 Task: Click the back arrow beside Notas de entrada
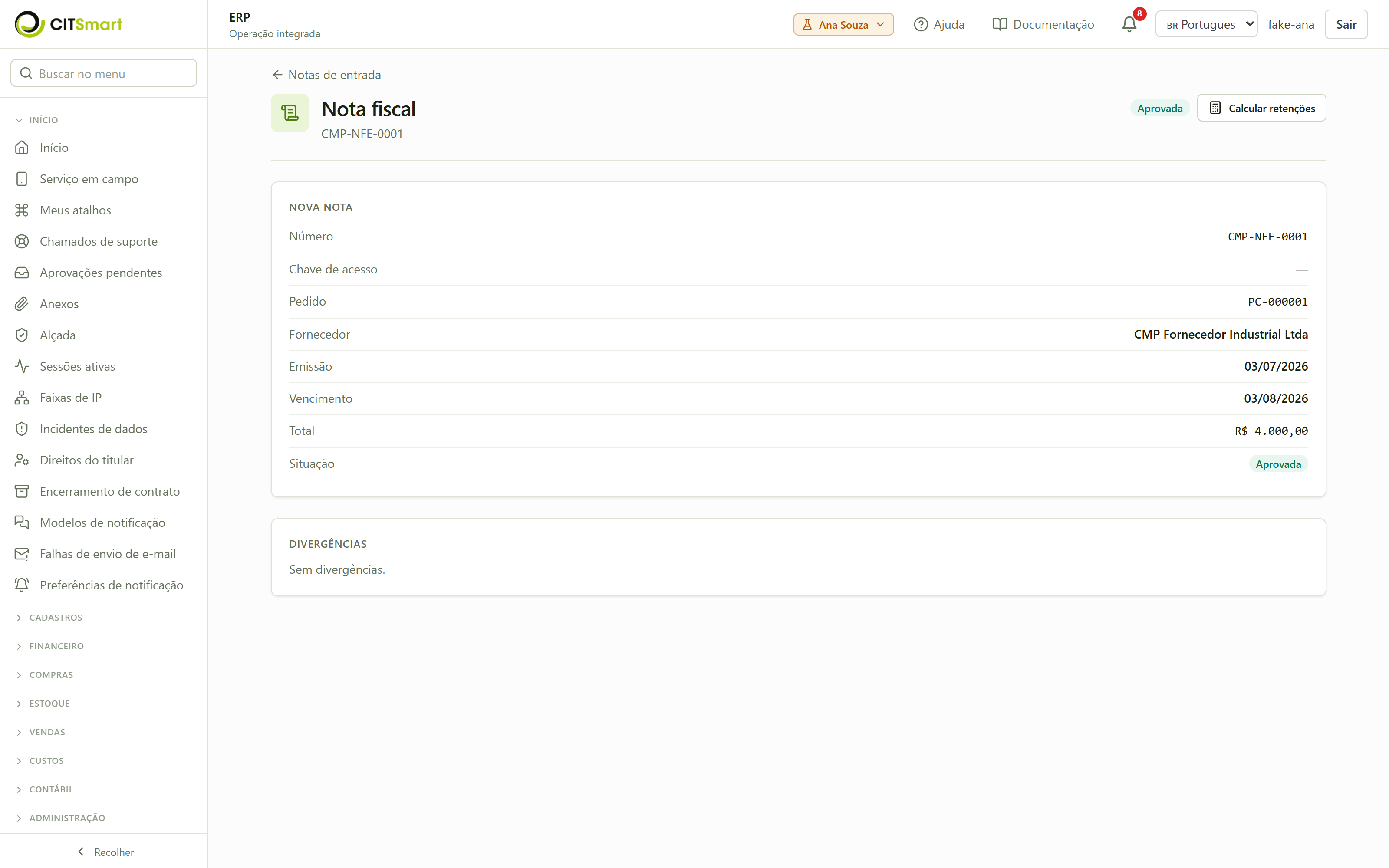pos(277,75)
